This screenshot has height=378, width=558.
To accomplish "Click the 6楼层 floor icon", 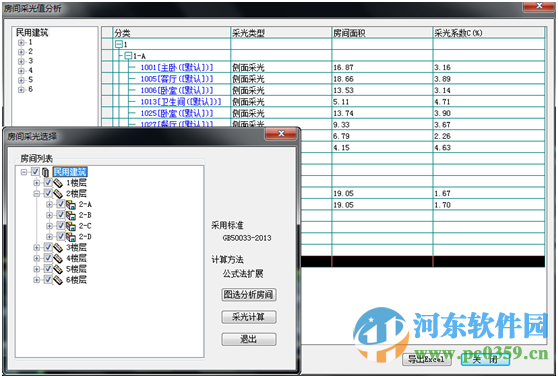I will pos(58,280).
